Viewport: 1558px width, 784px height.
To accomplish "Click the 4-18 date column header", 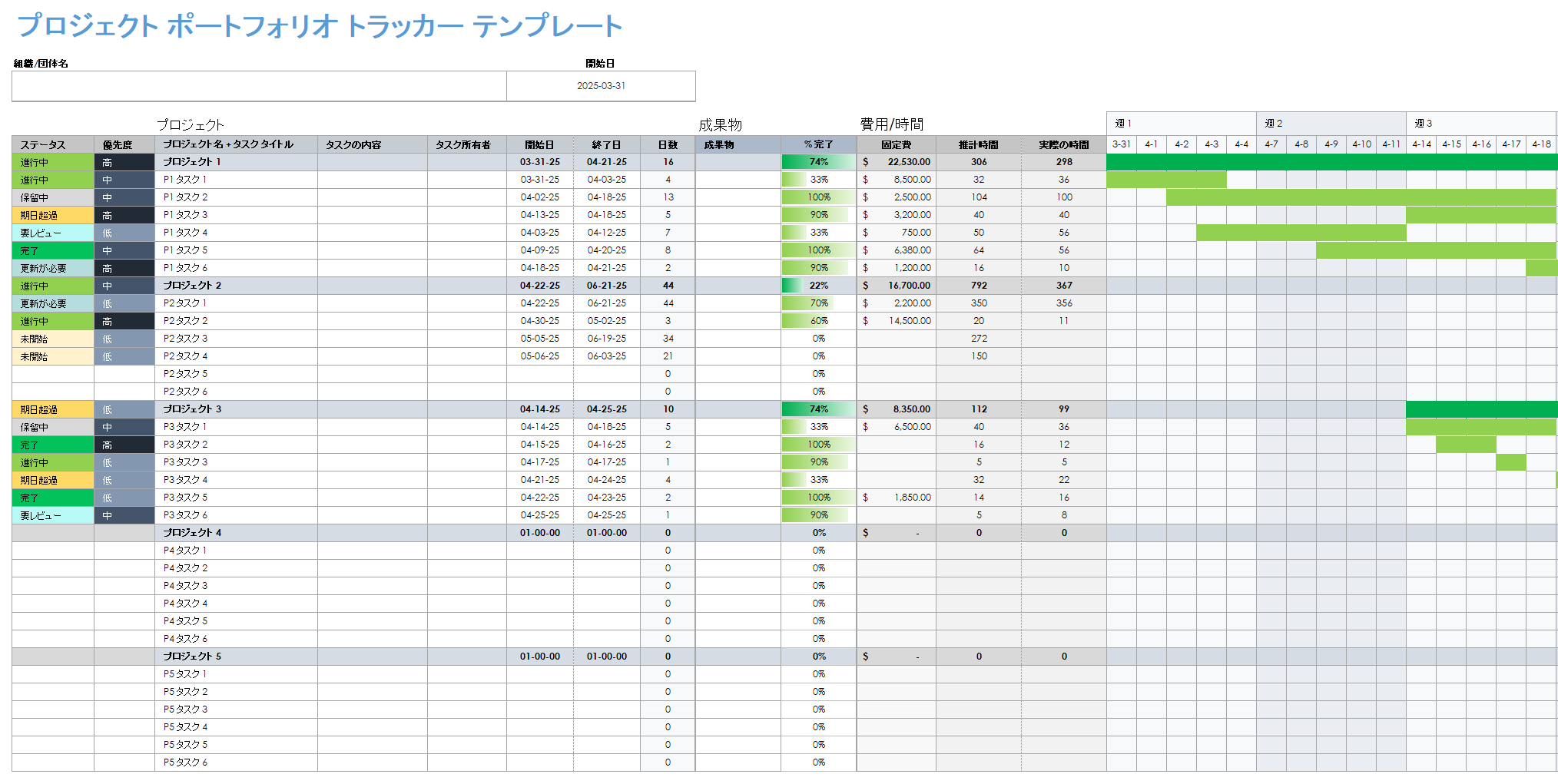I will coord(1541,144).
